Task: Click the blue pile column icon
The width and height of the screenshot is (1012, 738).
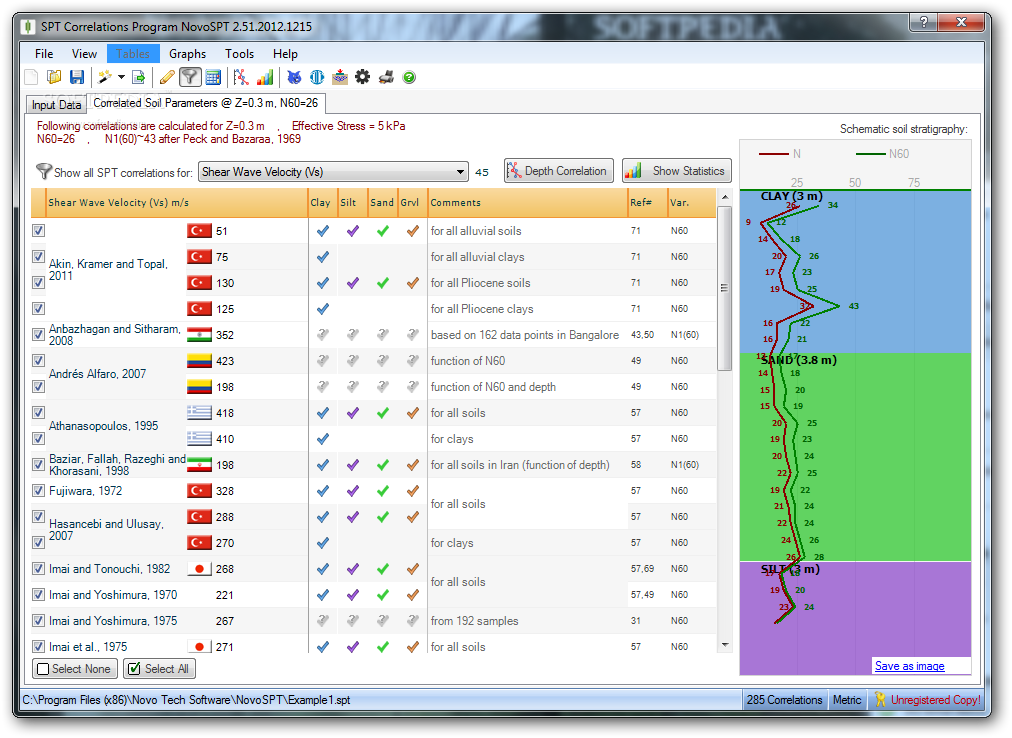Action: click(317, 77)
